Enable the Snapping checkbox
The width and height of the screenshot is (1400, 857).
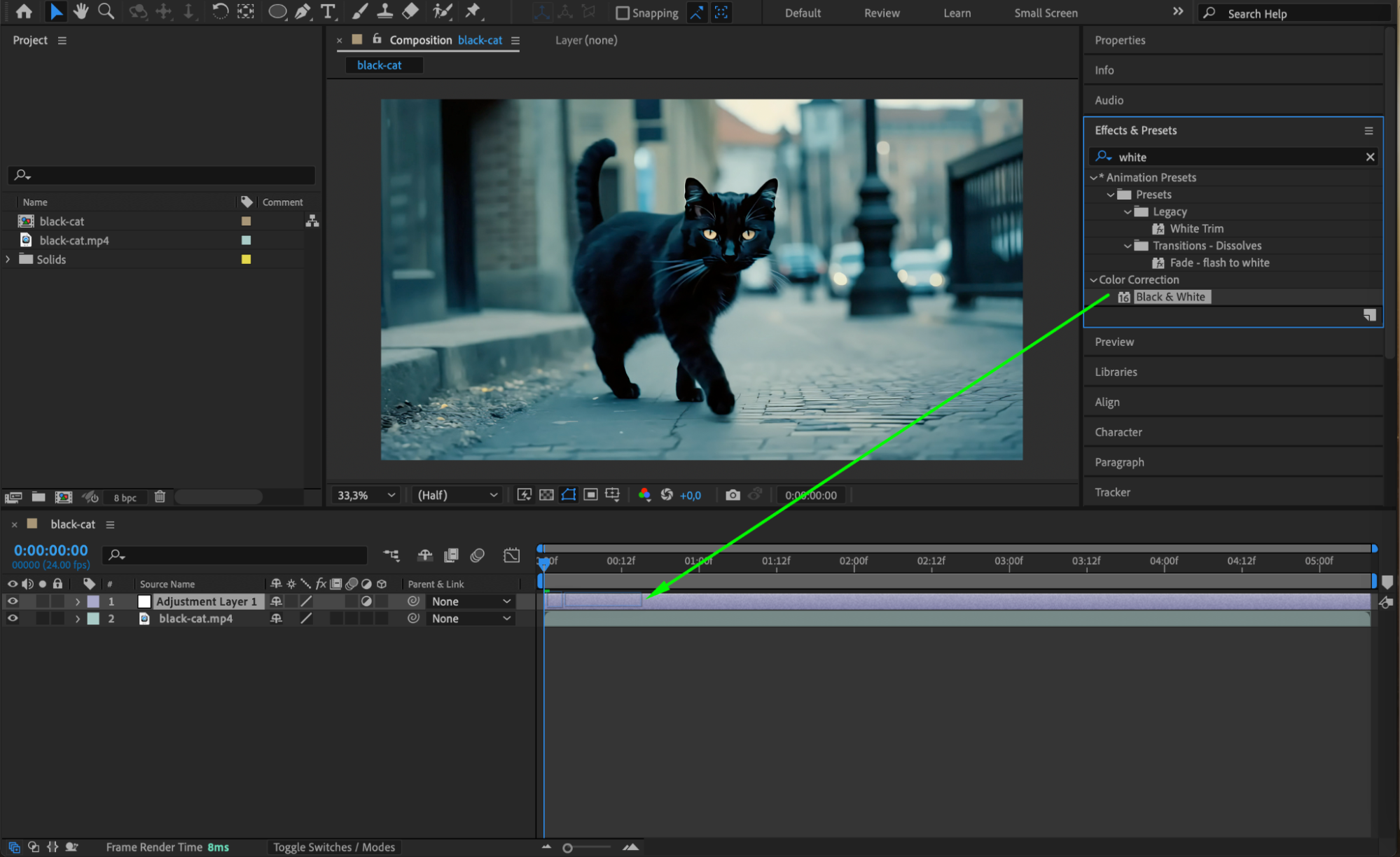pos(622,13)
